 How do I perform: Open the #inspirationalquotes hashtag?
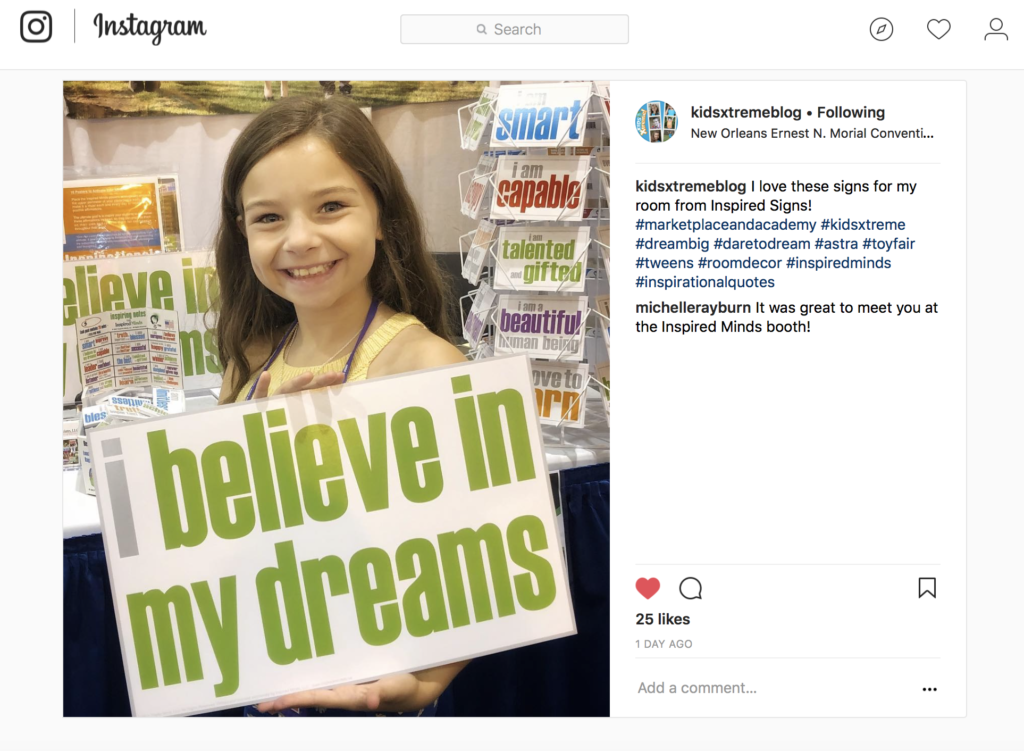(x=705, y=282)
